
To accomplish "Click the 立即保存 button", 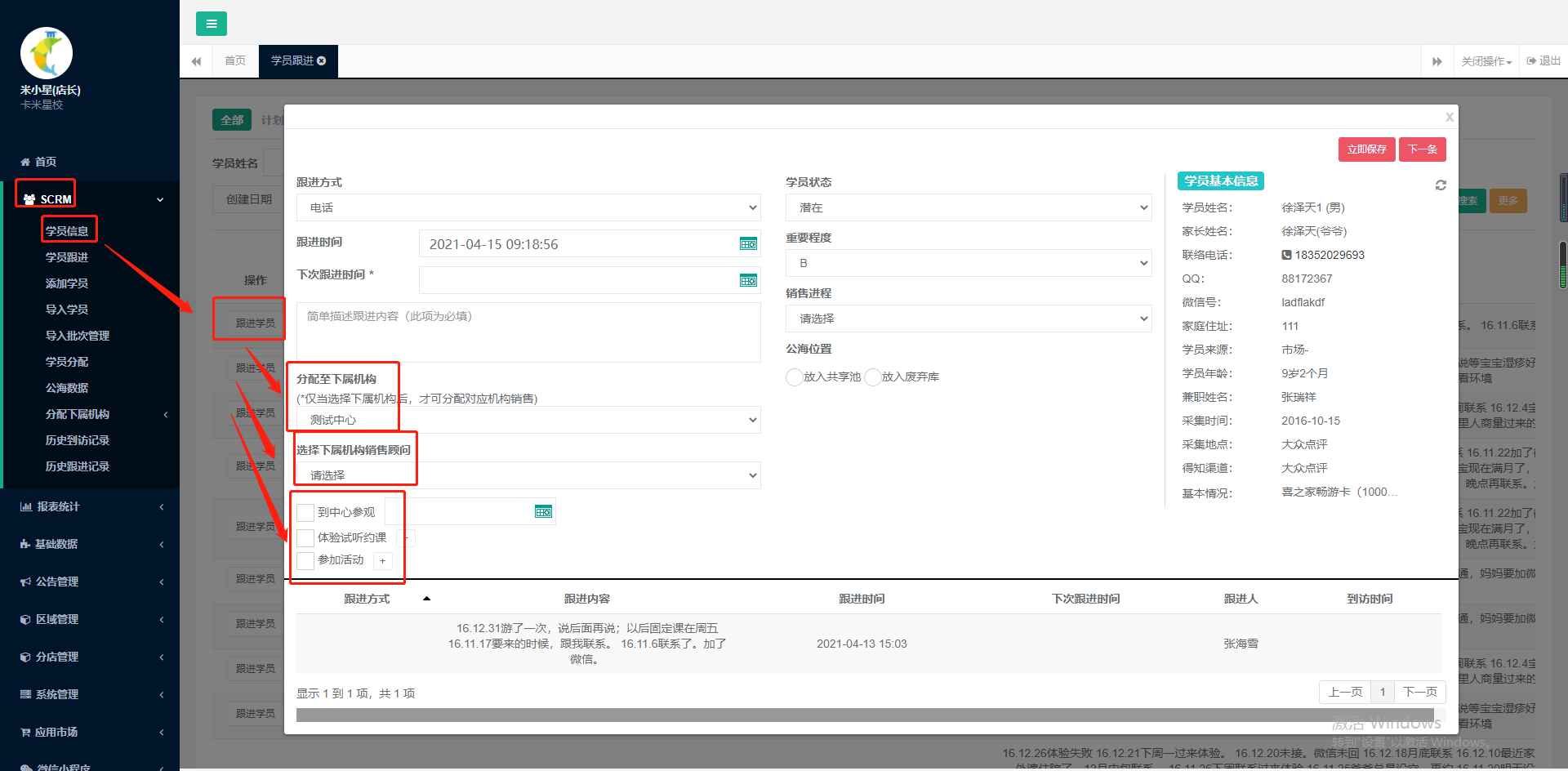I will (1366, 149).
